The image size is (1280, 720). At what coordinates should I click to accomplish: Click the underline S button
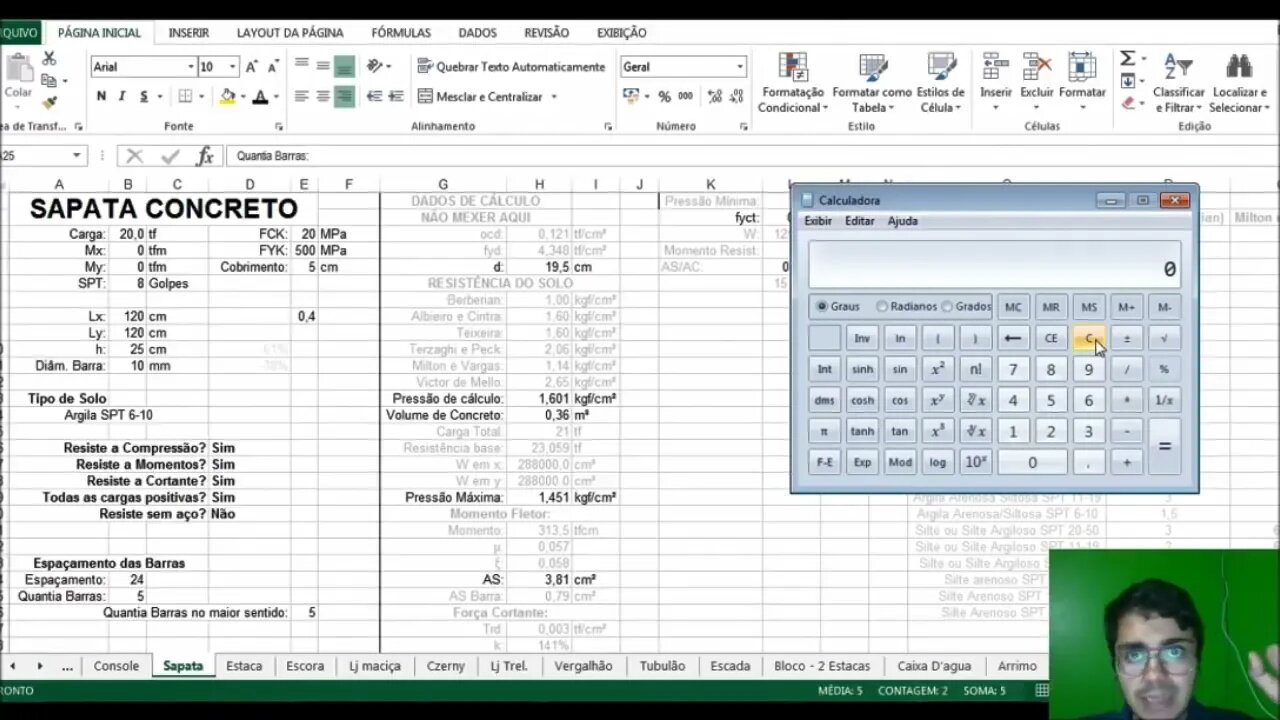[144, 96]
